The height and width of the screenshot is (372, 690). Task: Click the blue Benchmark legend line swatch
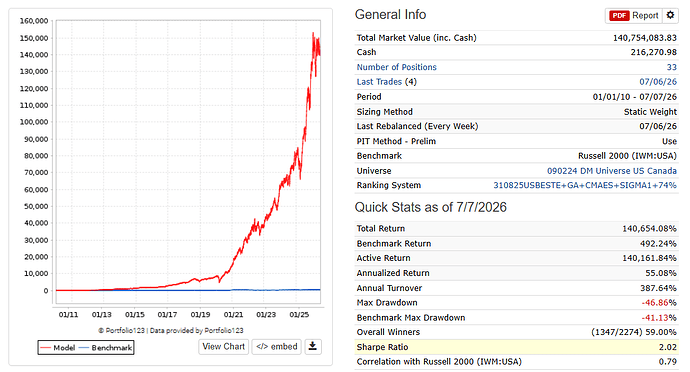(x=84, y=348)
